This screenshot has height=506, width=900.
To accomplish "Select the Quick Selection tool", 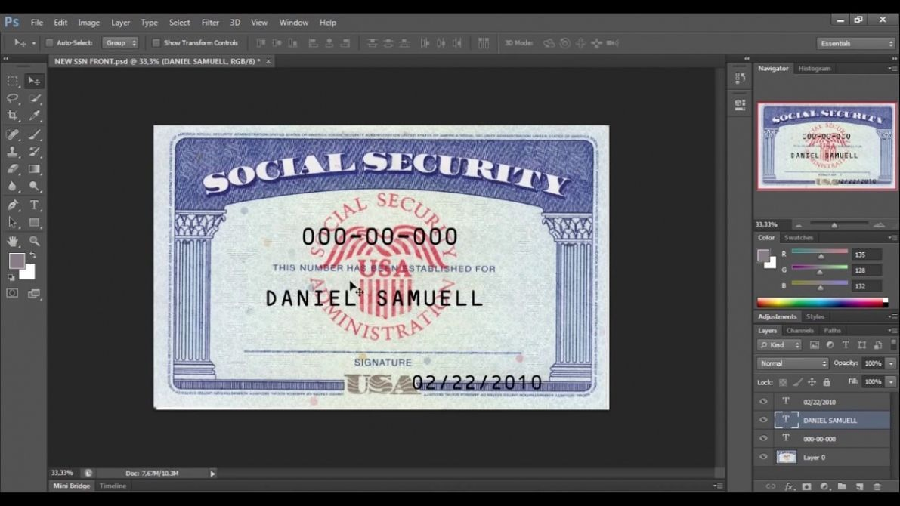I will coord(34,99).
